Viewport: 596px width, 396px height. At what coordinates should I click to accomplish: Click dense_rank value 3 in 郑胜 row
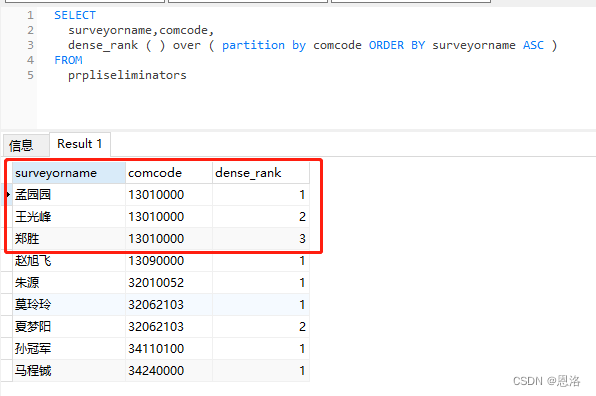[261, 239]
